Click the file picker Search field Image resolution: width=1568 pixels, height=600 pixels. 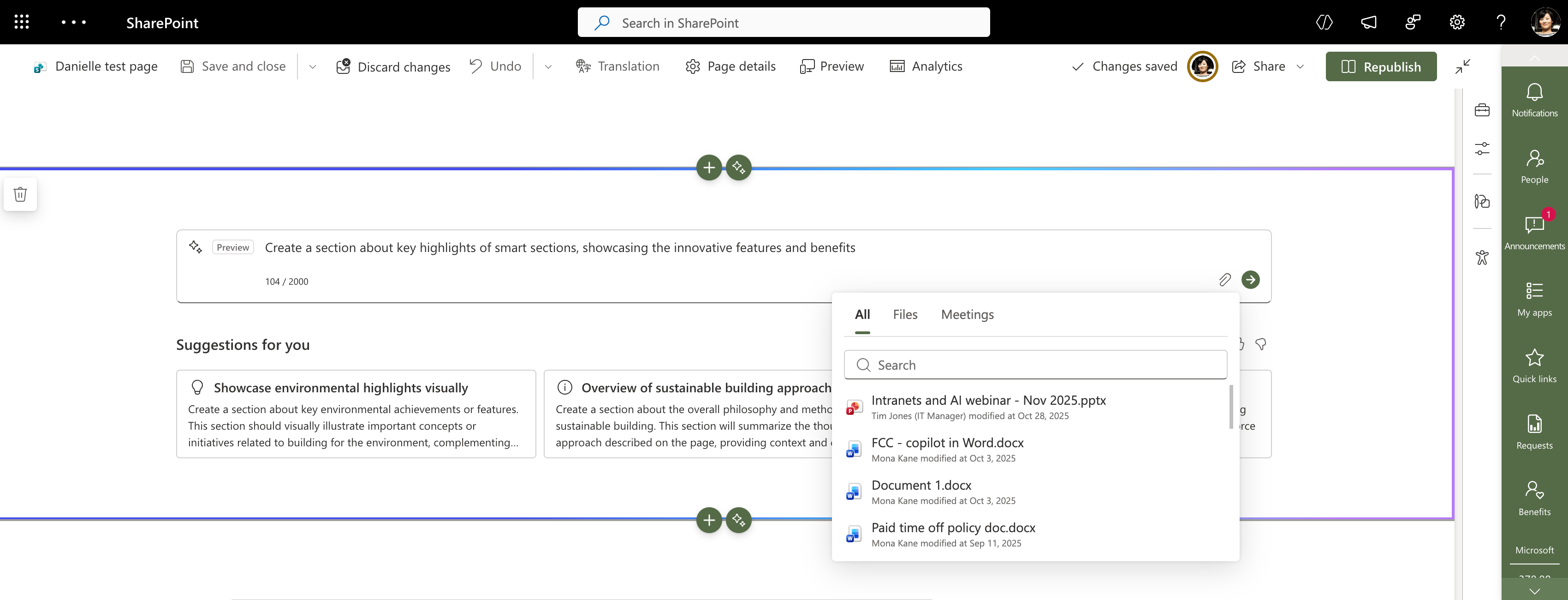(x=1035, y=365)
